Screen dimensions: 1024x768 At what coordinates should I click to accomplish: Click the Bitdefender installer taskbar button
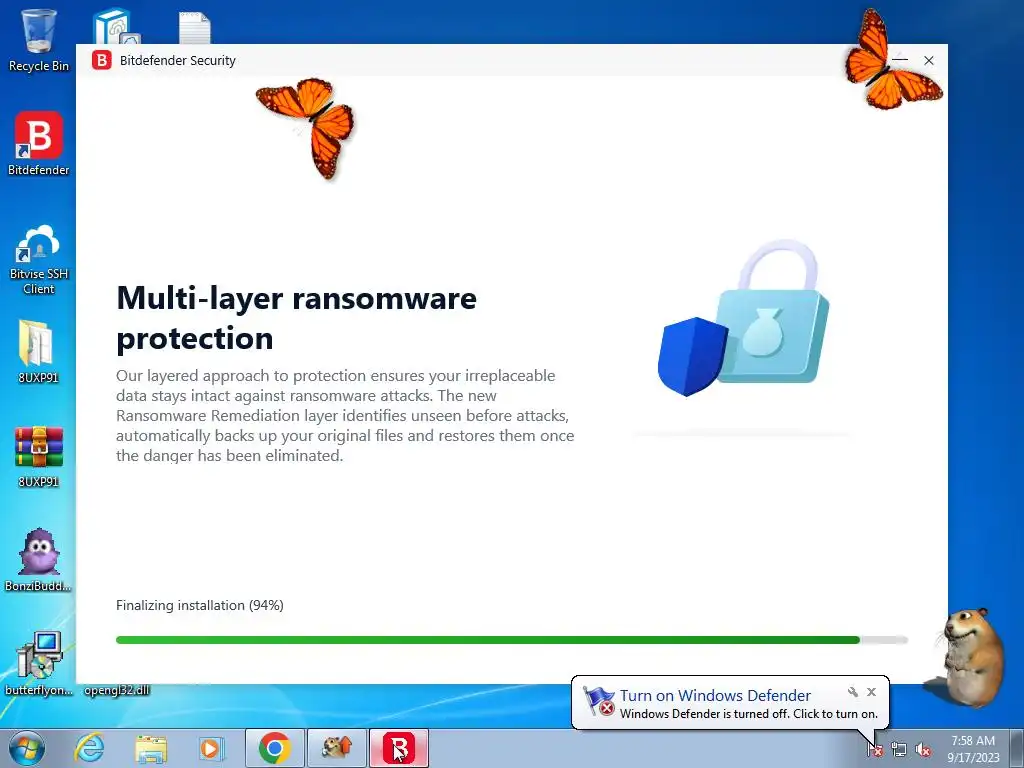click(x=399, y=748)
